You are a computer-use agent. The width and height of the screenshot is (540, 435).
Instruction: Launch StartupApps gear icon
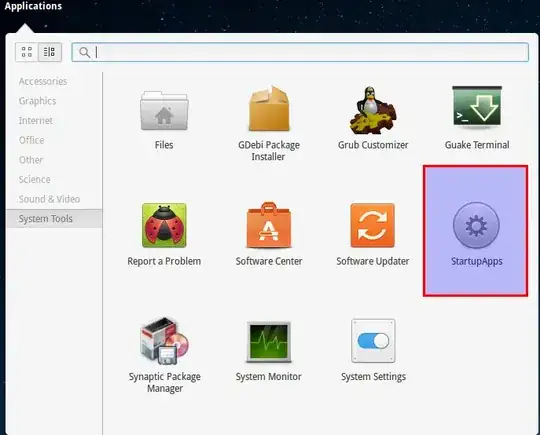point(476,225)
